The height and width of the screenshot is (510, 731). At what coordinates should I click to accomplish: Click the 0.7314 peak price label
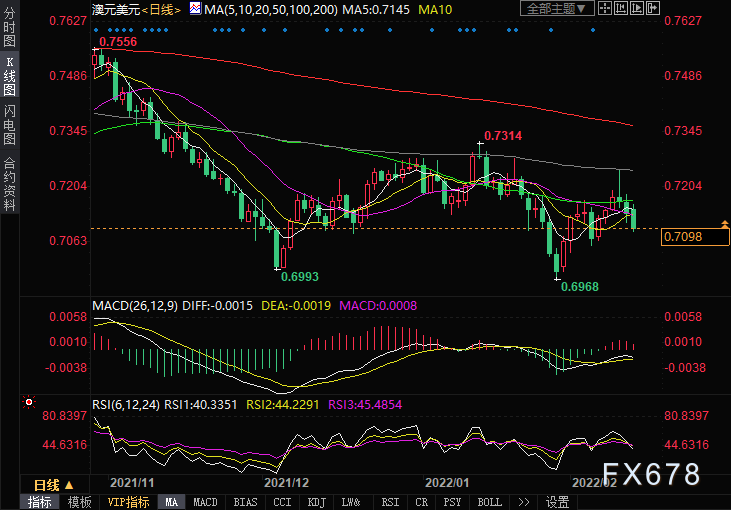[x=503, y=136]
